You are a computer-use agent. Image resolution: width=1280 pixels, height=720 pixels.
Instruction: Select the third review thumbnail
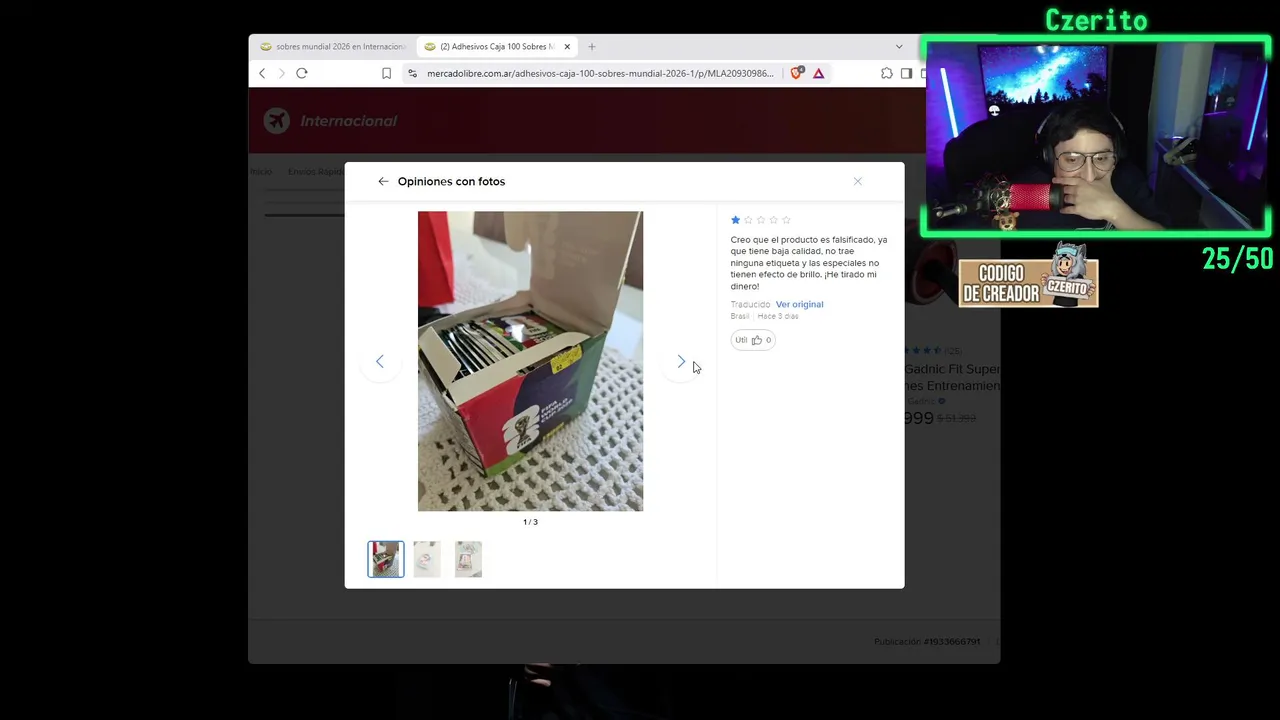pyautogui.click(x=468, y=559)
